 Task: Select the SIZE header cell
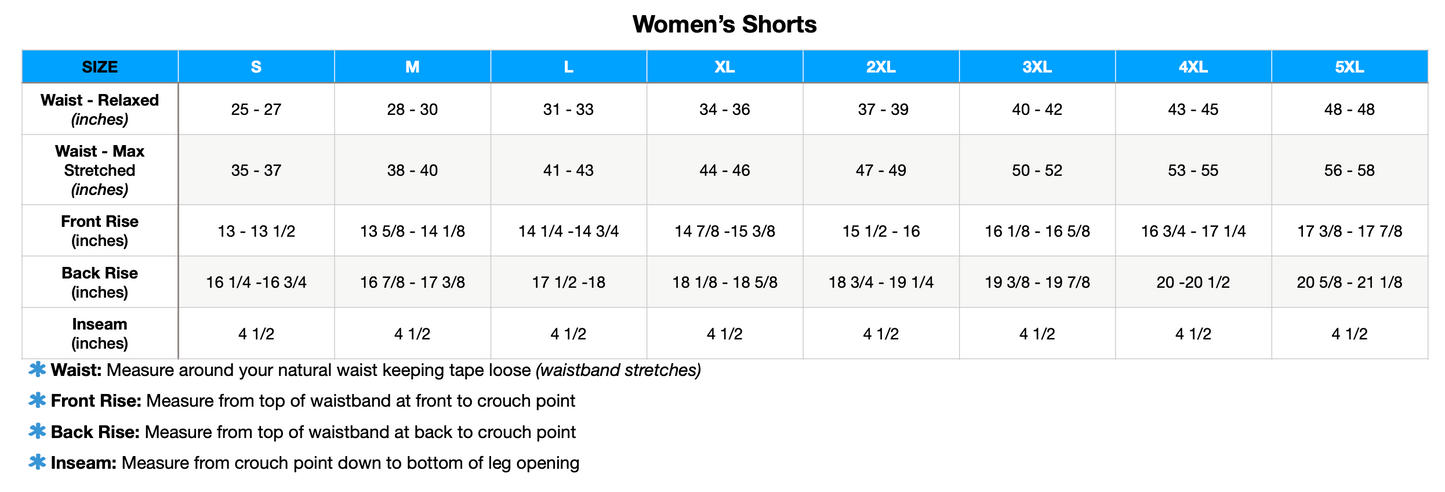[100, 67]
